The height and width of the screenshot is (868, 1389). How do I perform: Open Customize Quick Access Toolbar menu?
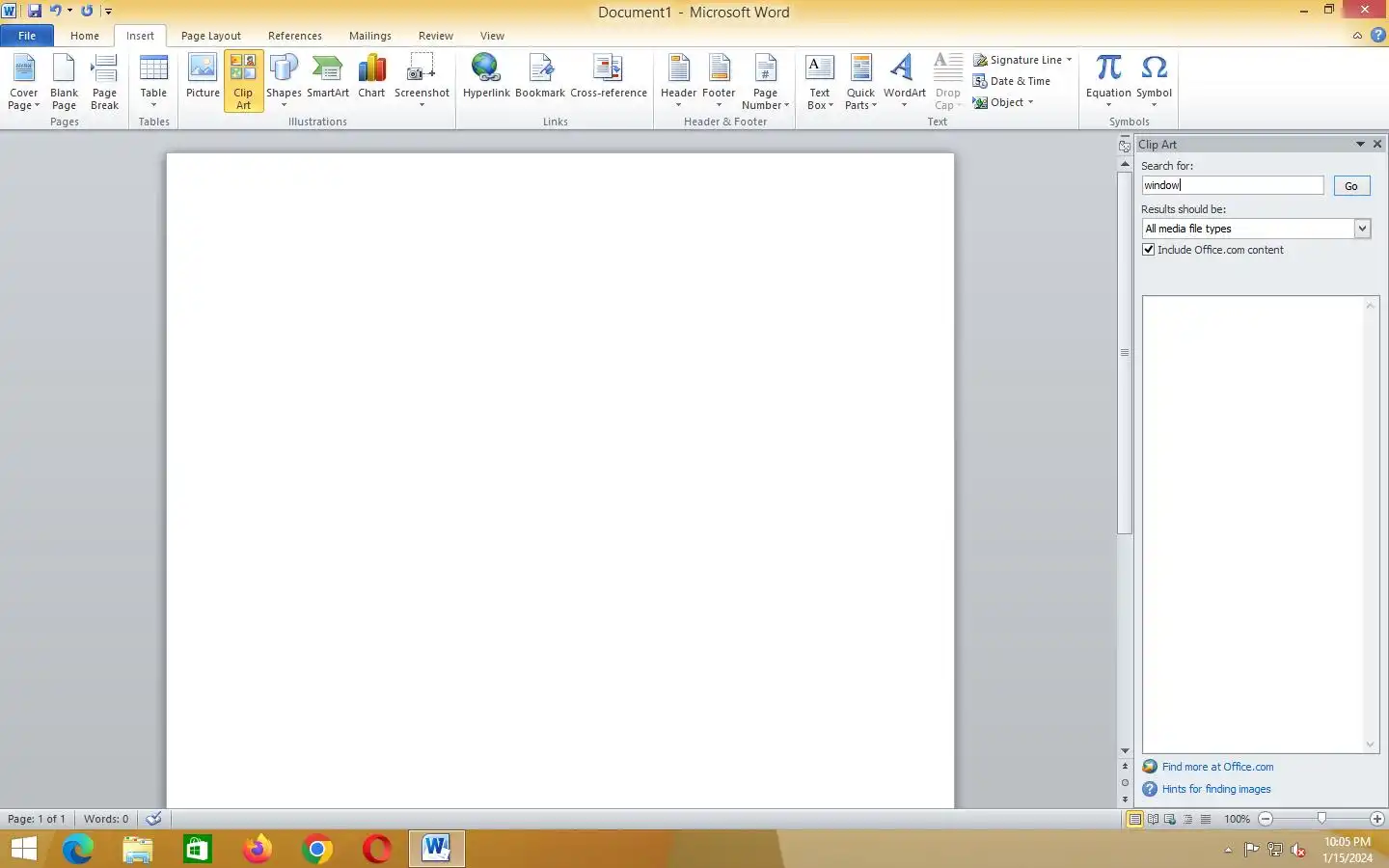[108, 12]
